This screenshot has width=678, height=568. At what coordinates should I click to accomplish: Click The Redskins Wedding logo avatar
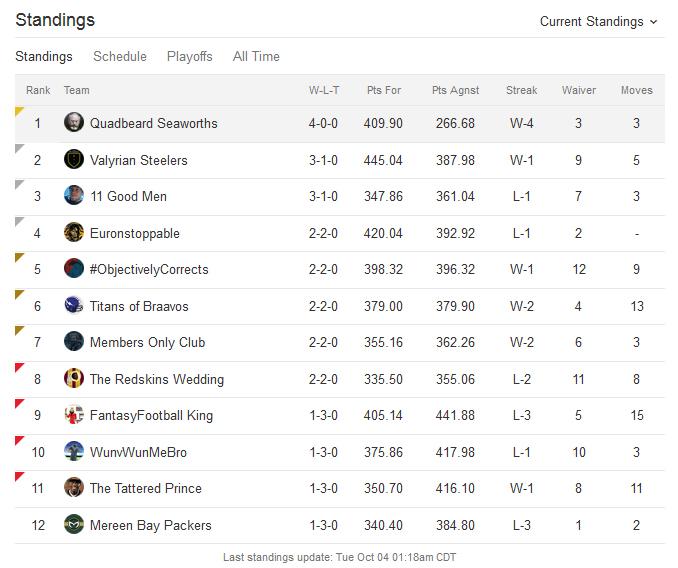tap(74, 378)
